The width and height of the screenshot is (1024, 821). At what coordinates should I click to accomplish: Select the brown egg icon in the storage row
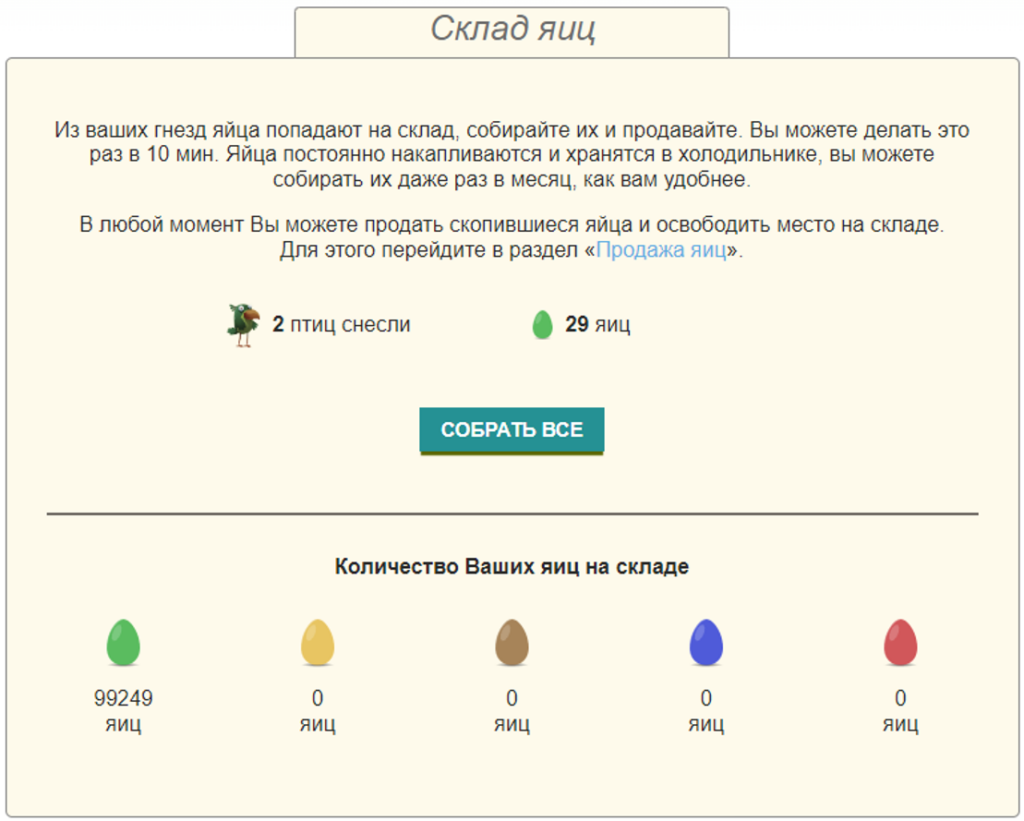[512, 642]
